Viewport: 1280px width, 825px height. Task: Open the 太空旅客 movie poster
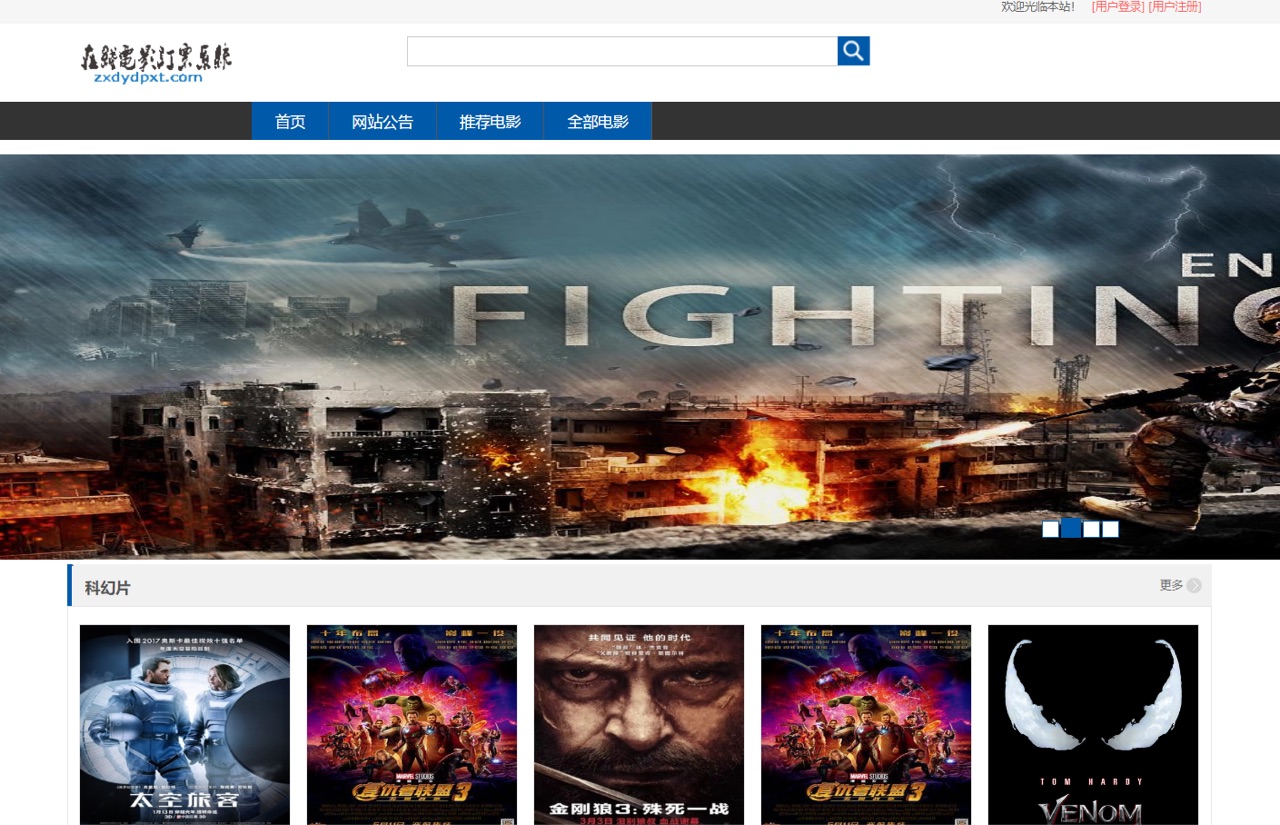click(185, 725)
